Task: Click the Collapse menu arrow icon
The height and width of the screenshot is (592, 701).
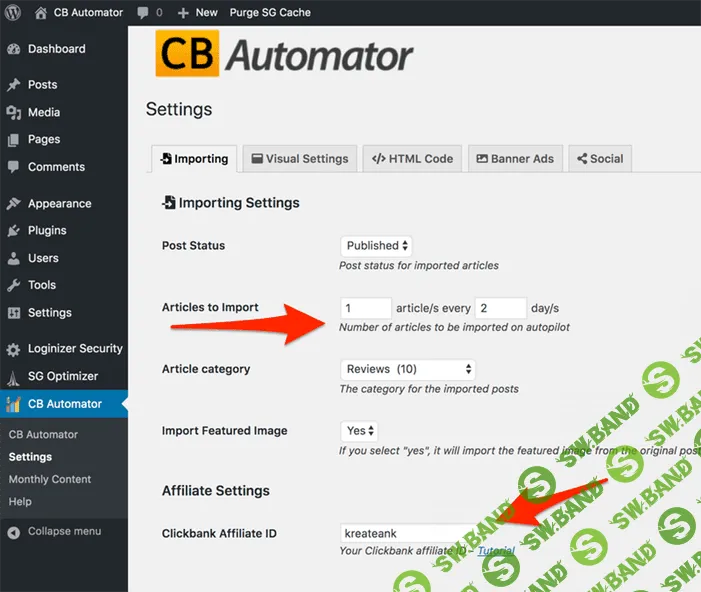Action: coord(14,532)
